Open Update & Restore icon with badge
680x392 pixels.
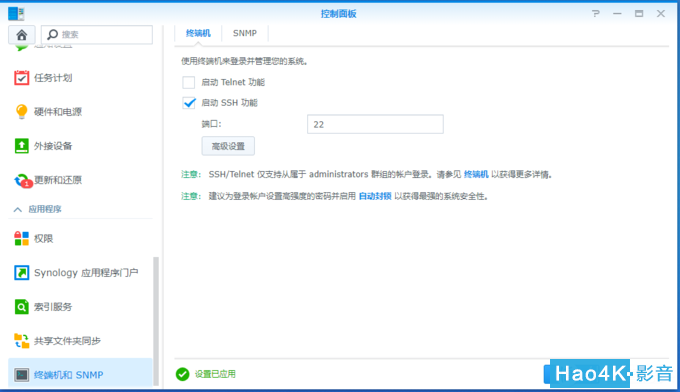click(x=23, y=180)
